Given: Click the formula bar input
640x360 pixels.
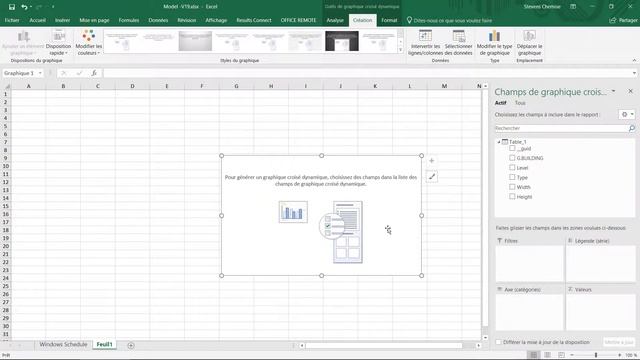Looking at the screenshot, I should (366, 73).
